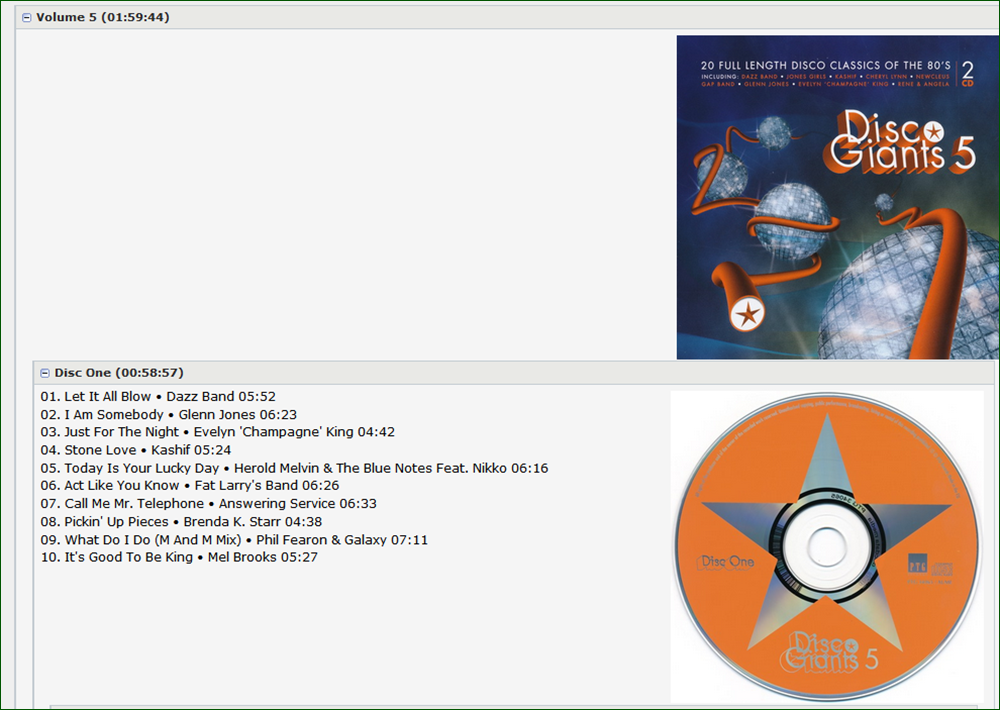Collapse the Disc One section

pos(45,373)
